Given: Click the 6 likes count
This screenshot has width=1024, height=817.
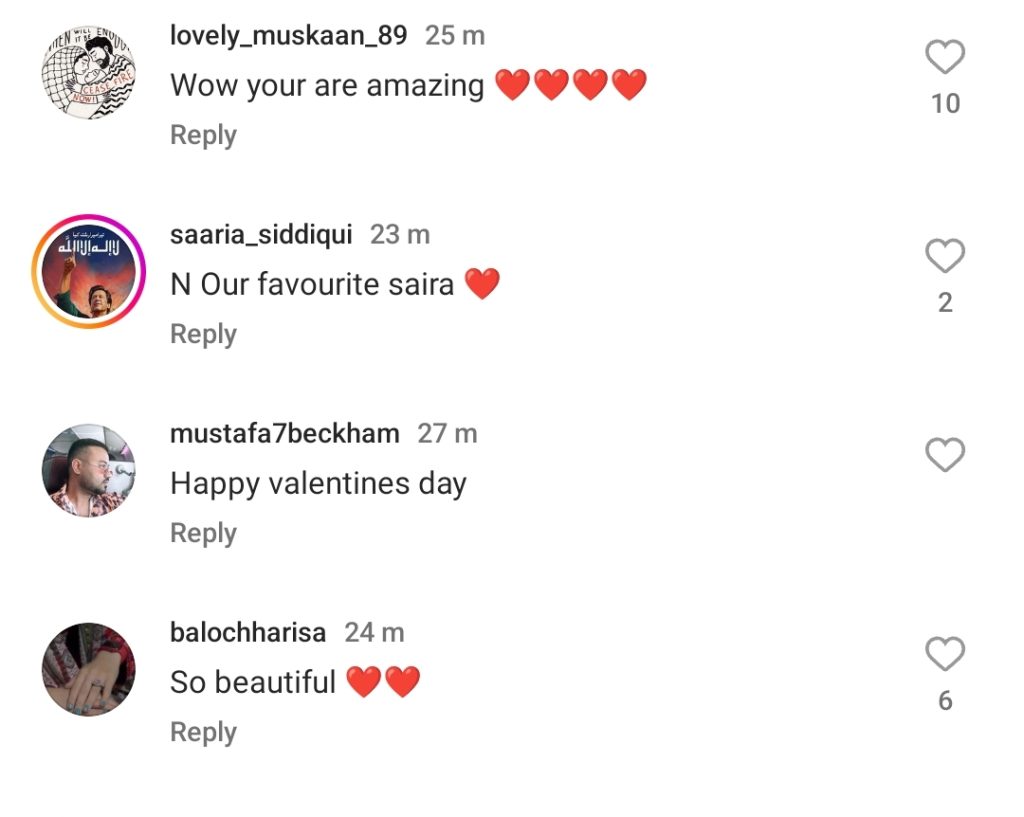Looking at the screenshot, I should click(945, 701).
